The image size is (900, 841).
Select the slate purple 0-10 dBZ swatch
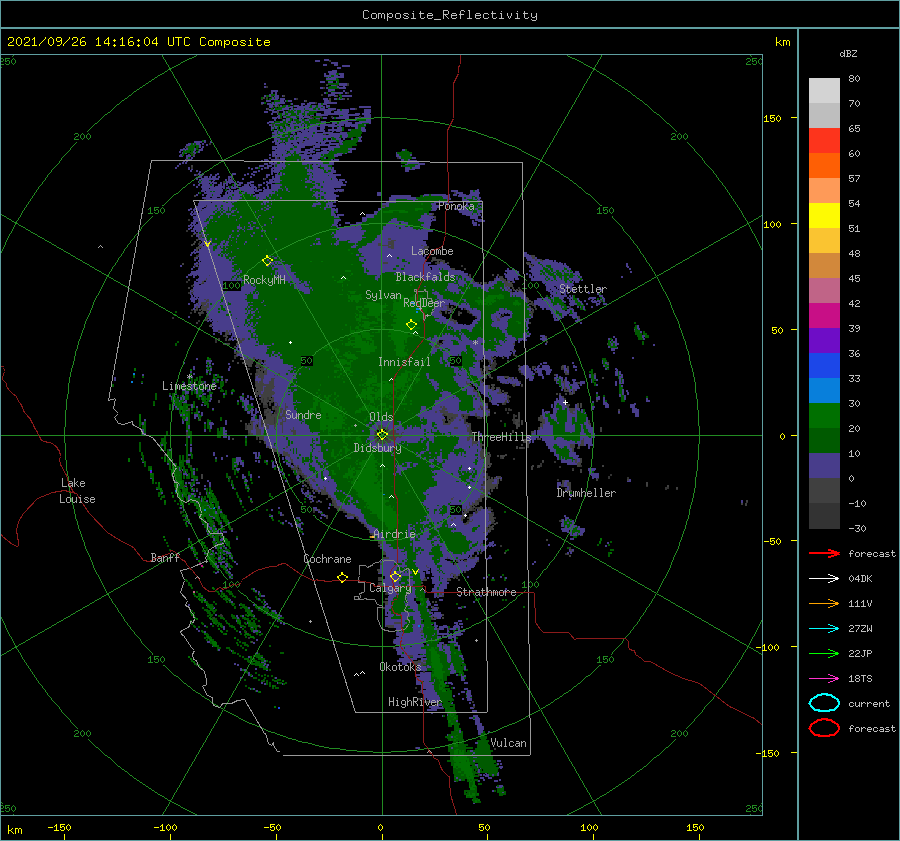pyautogui.click(x=824, y=466)
